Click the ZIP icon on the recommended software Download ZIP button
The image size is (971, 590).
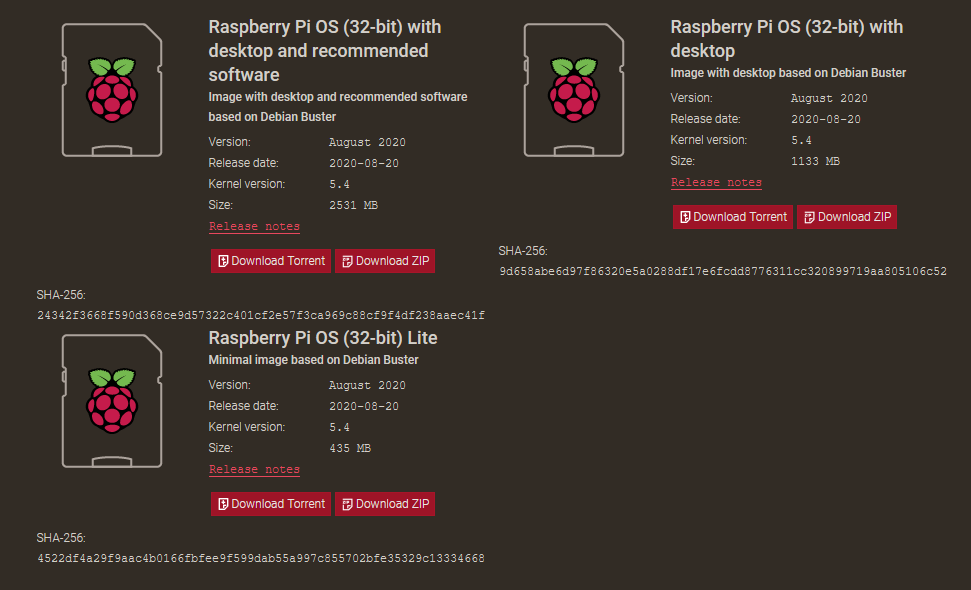346,260
